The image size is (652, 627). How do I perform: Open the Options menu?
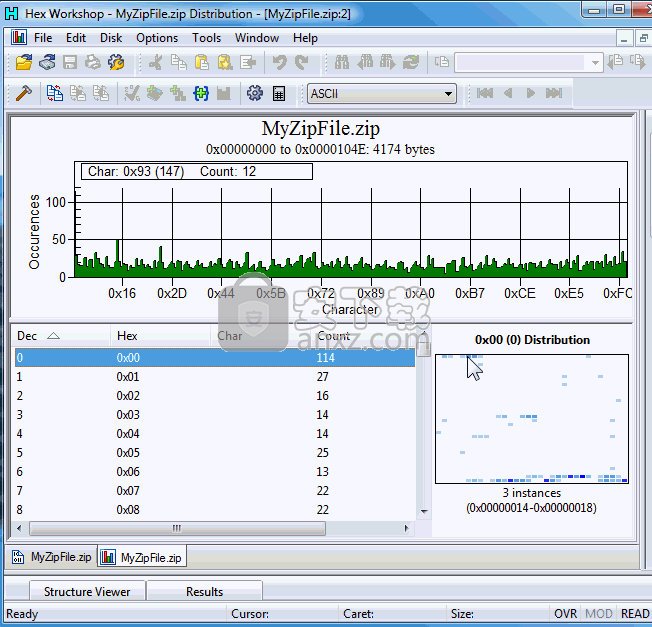coord(157,38)
